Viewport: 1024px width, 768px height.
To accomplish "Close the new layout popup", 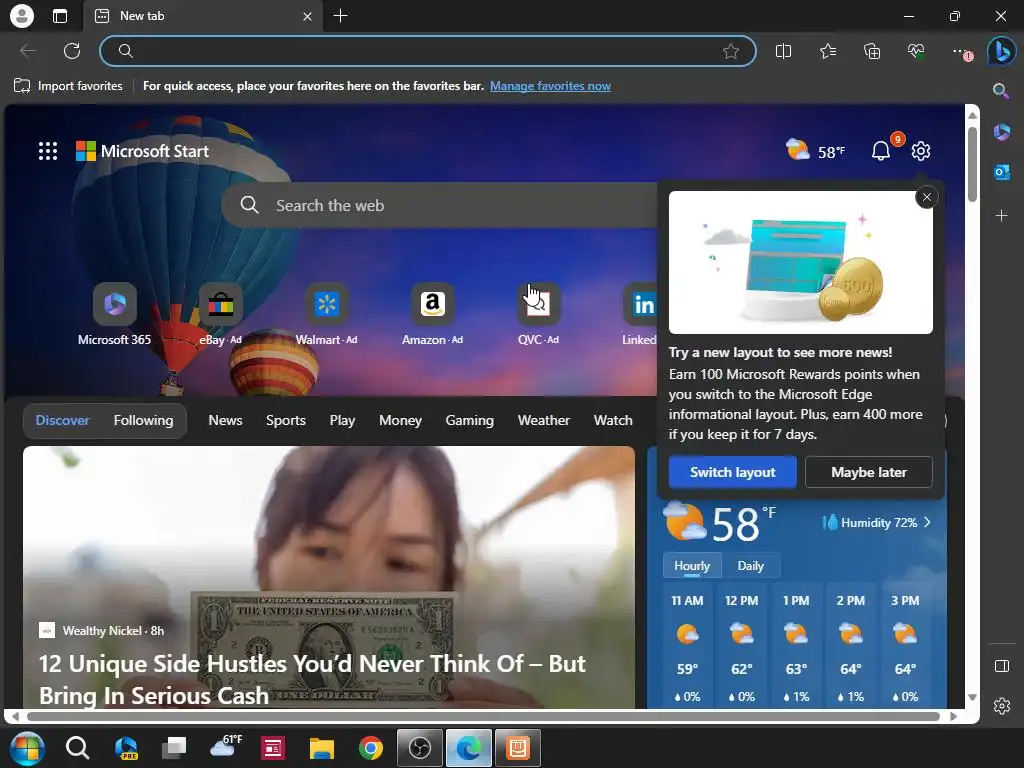I will tap(927, 197).
